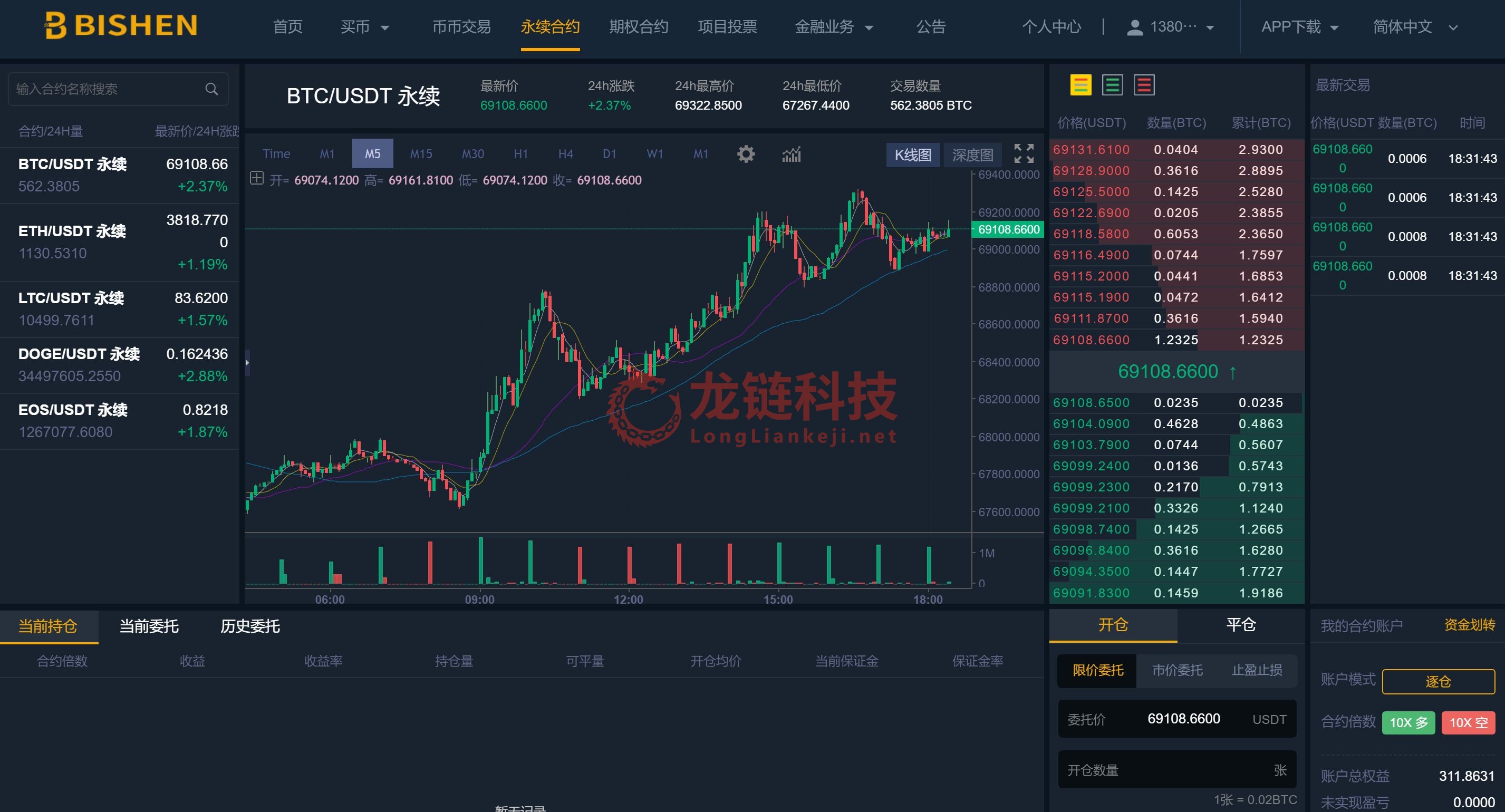Open 永续合约 in navigation
Screen dimensions: 1505x812
tap(550, 27)
